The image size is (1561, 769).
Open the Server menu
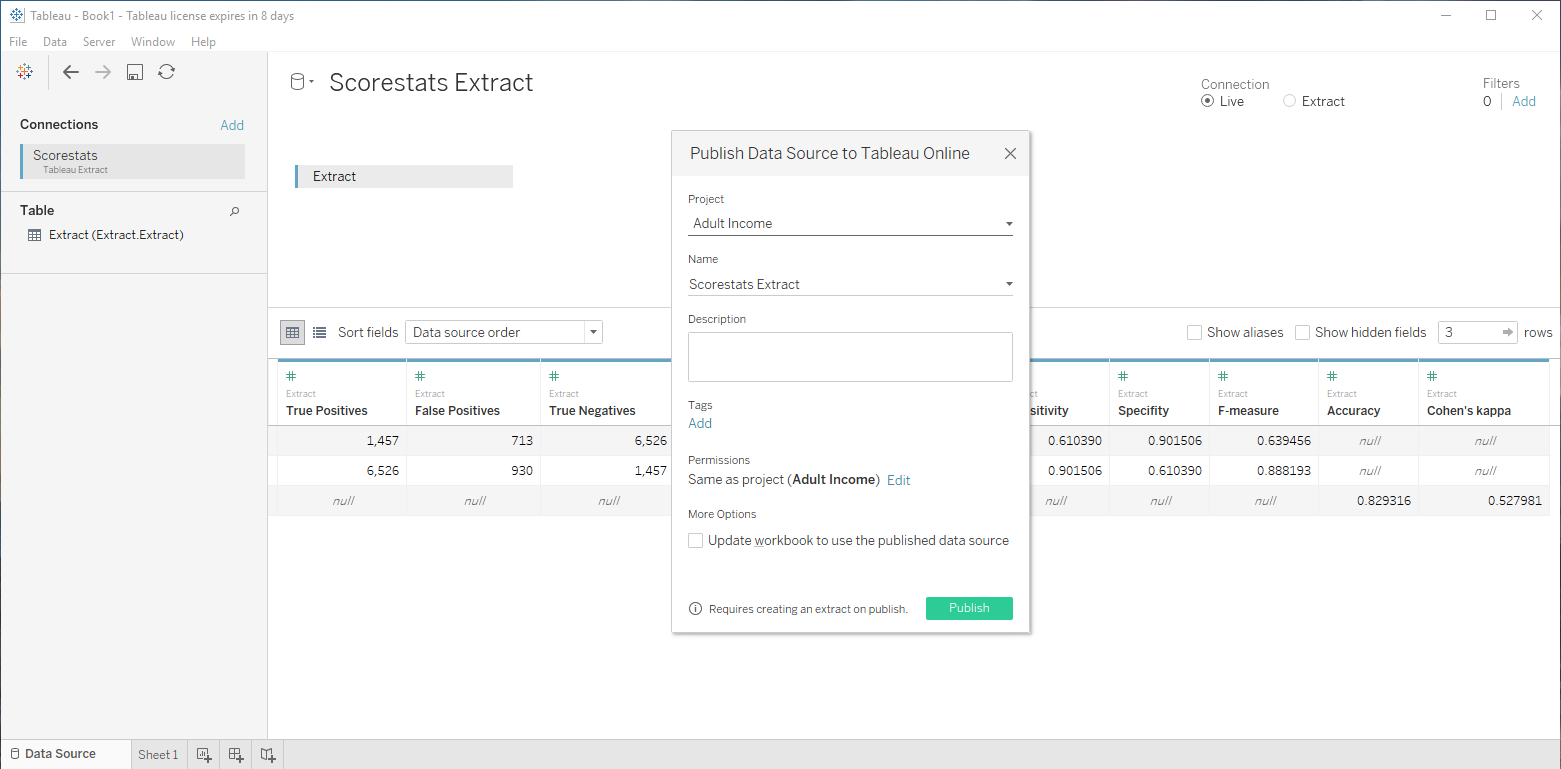(x=99, y=42)
